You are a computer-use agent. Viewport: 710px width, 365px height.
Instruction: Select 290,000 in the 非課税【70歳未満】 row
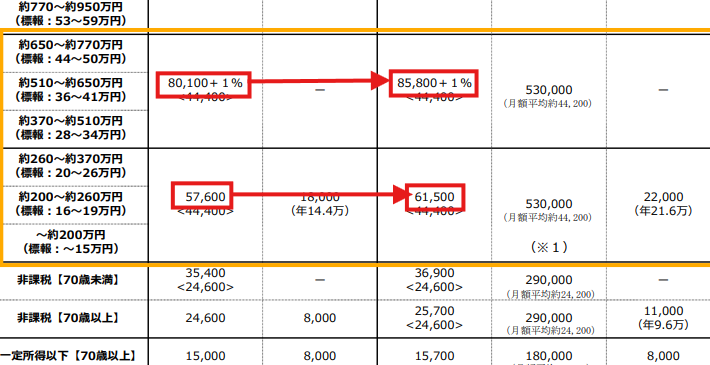[x=549, y=280]
